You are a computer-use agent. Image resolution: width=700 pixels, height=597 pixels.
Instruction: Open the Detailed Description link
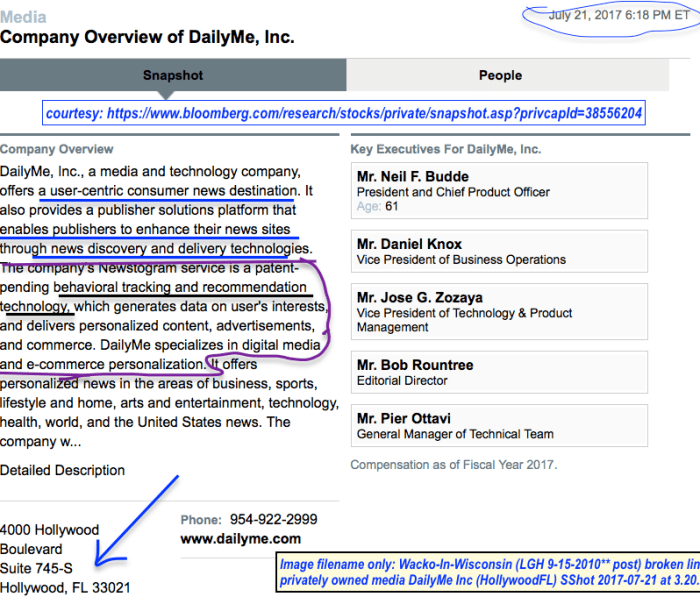[x=63, y=470]
